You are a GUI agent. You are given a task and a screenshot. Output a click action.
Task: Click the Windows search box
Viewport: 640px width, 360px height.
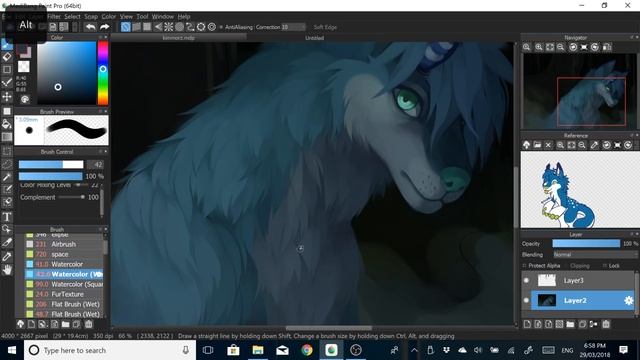(109, 350)
